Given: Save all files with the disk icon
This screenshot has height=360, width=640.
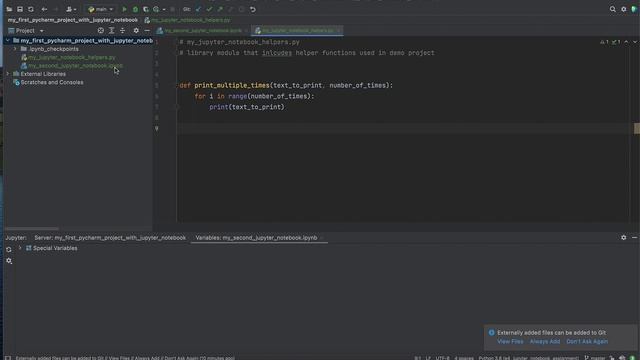Looking at the screenshot, I should (20, 9).
